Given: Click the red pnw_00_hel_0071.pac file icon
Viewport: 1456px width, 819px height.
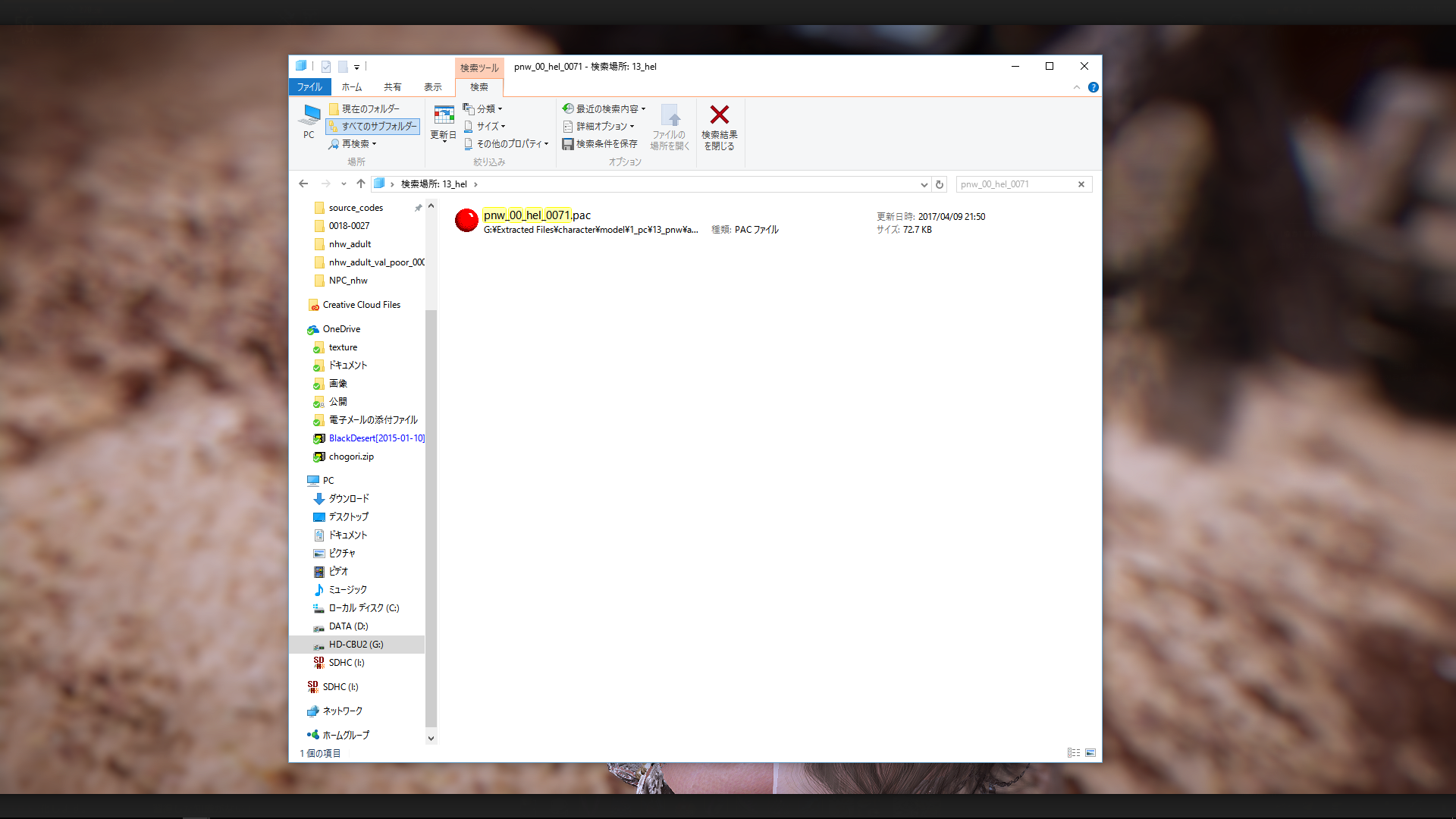Looking at the screenshot, I should [466, 221].
